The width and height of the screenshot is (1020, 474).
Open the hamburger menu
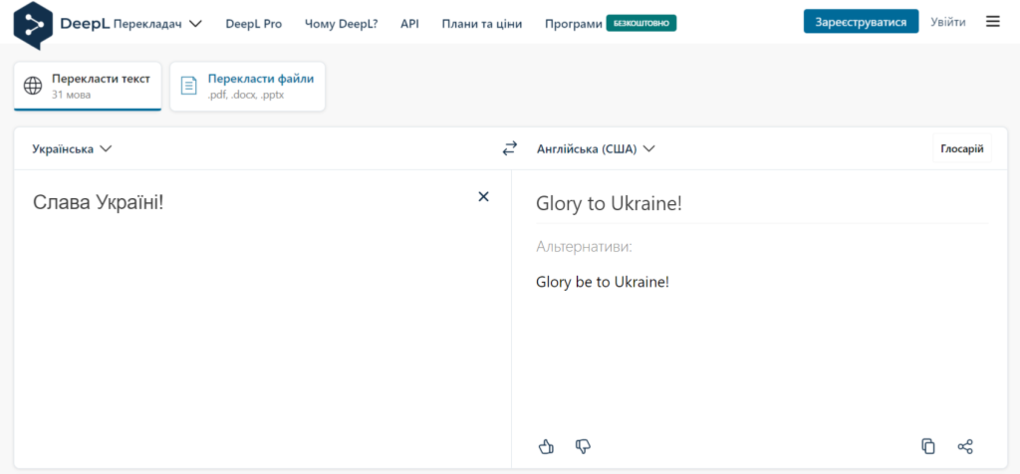pos(992,21)
